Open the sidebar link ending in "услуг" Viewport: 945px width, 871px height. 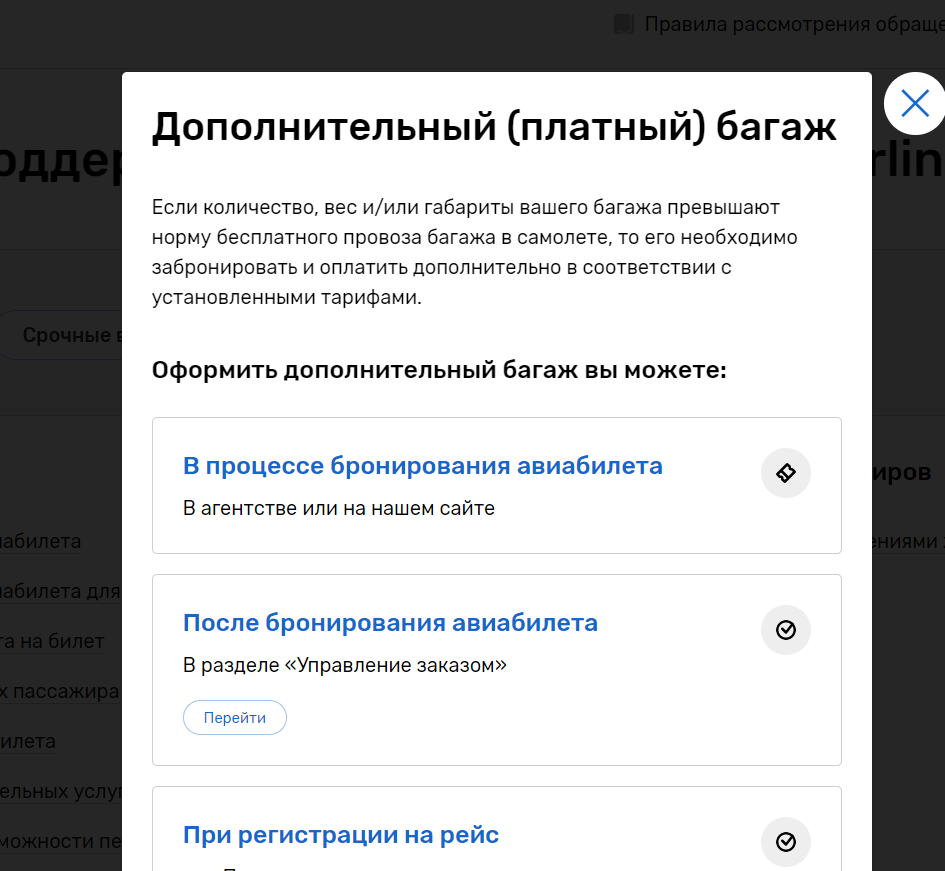60,791
